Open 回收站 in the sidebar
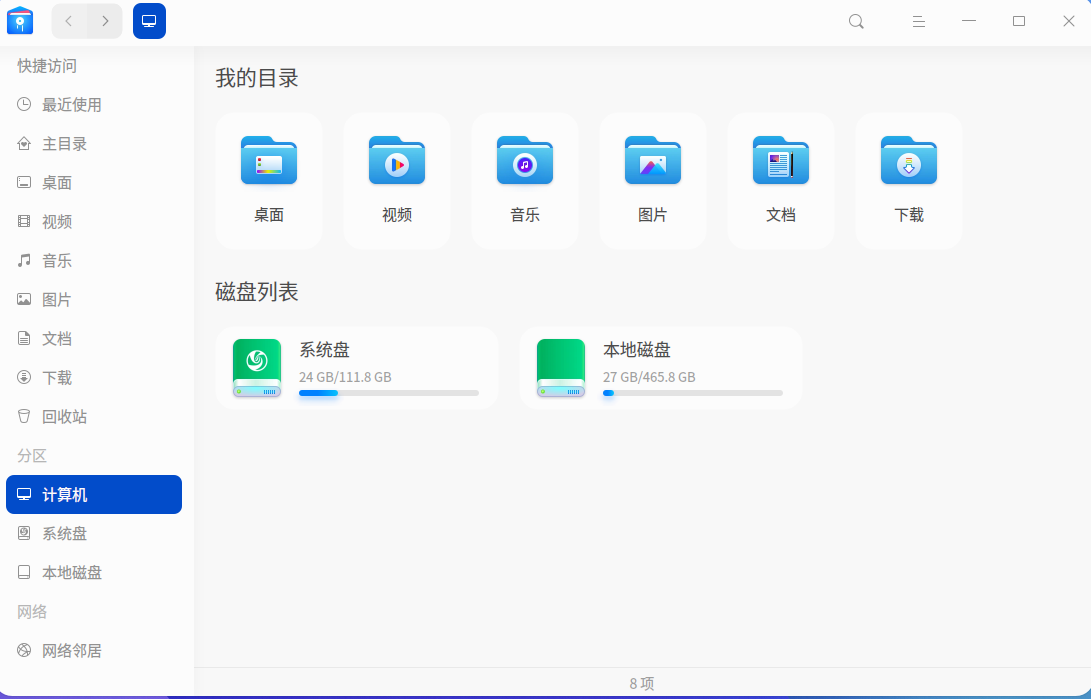1091x699 pixels. (94, 416)
